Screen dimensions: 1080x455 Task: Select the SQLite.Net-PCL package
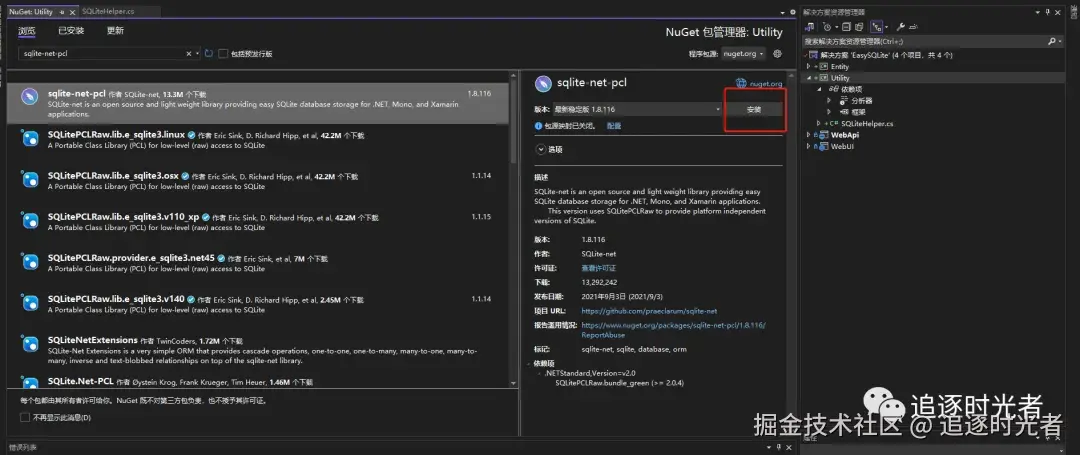click(x=258, y=381)
